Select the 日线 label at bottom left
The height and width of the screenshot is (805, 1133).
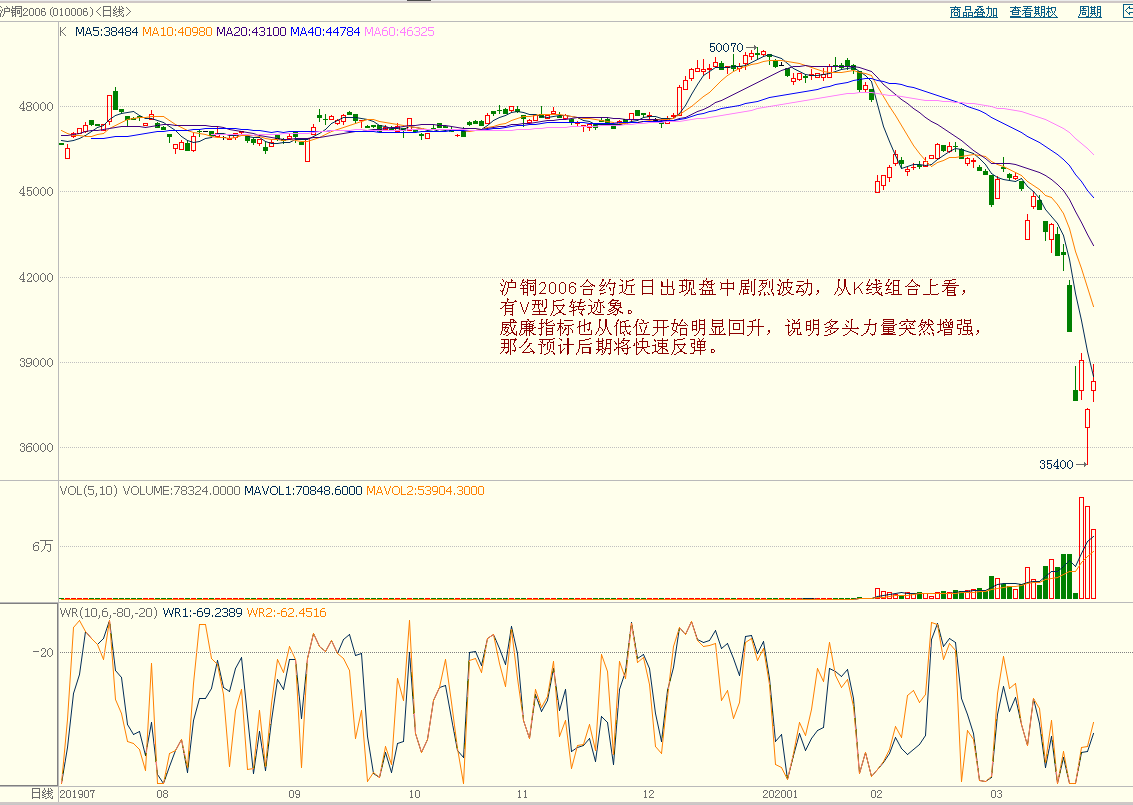[x=41, y=793]
